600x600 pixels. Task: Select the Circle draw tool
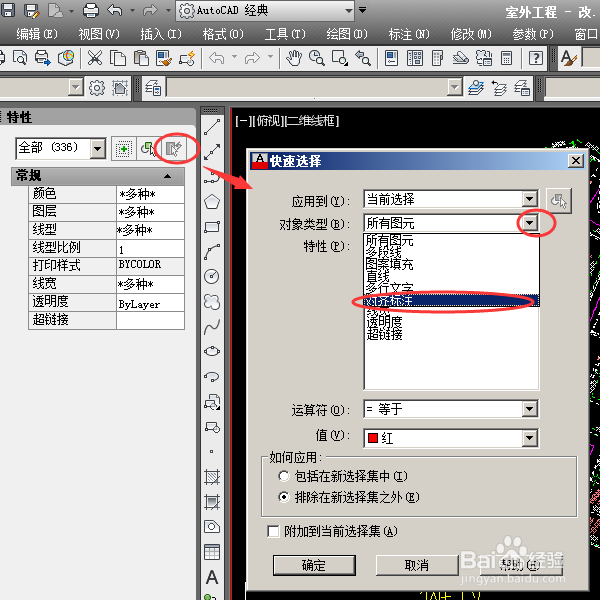(x=212, y=276)
